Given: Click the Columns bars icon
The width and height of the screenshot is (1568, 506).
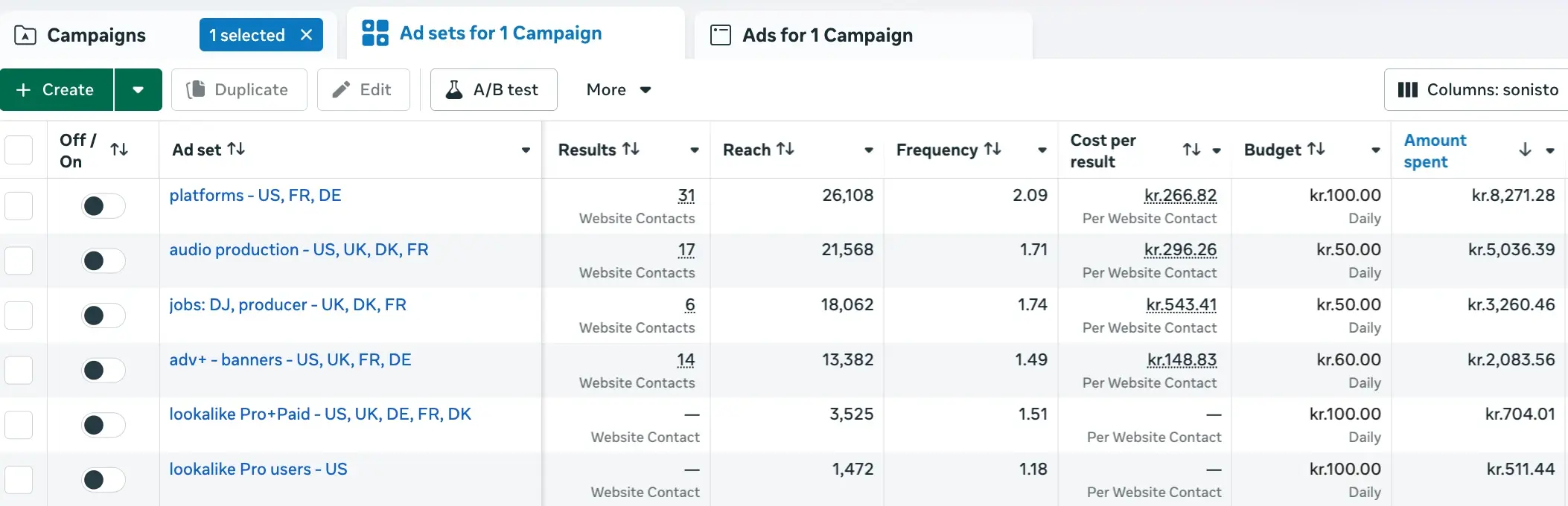Looking at the screenshot, I should tap(1408, 90).
